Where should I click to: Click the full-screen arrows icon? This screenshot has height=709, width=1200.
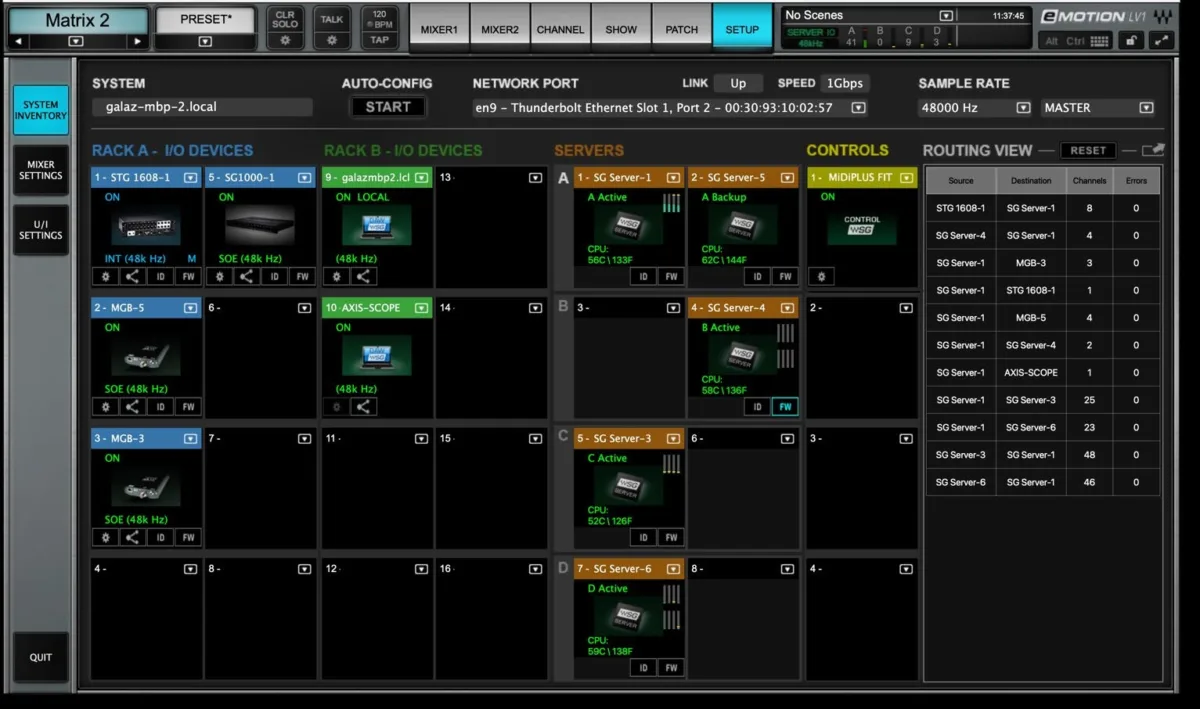pos(1162,41)
